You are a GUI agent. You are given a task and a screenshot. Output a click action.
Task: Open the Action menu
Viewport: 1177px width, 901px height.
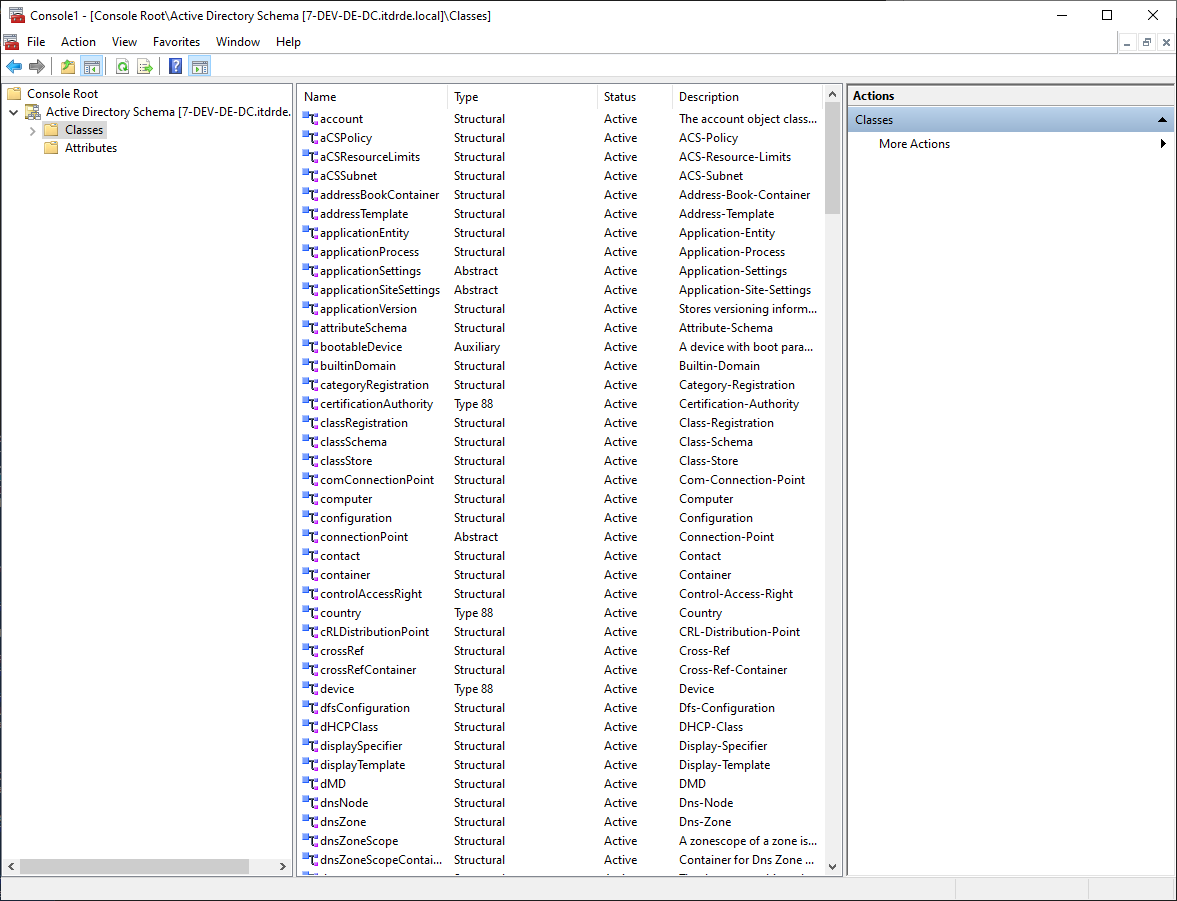click(x=78, y=42)
